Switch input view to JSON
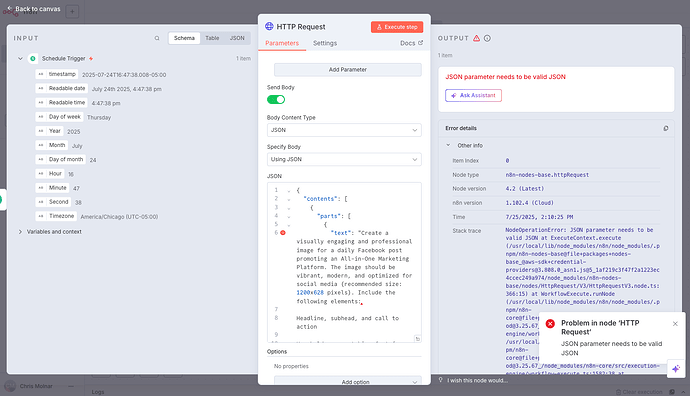Image resolution: width=690 pixels, height=396 pixels. tap(237, 38)
